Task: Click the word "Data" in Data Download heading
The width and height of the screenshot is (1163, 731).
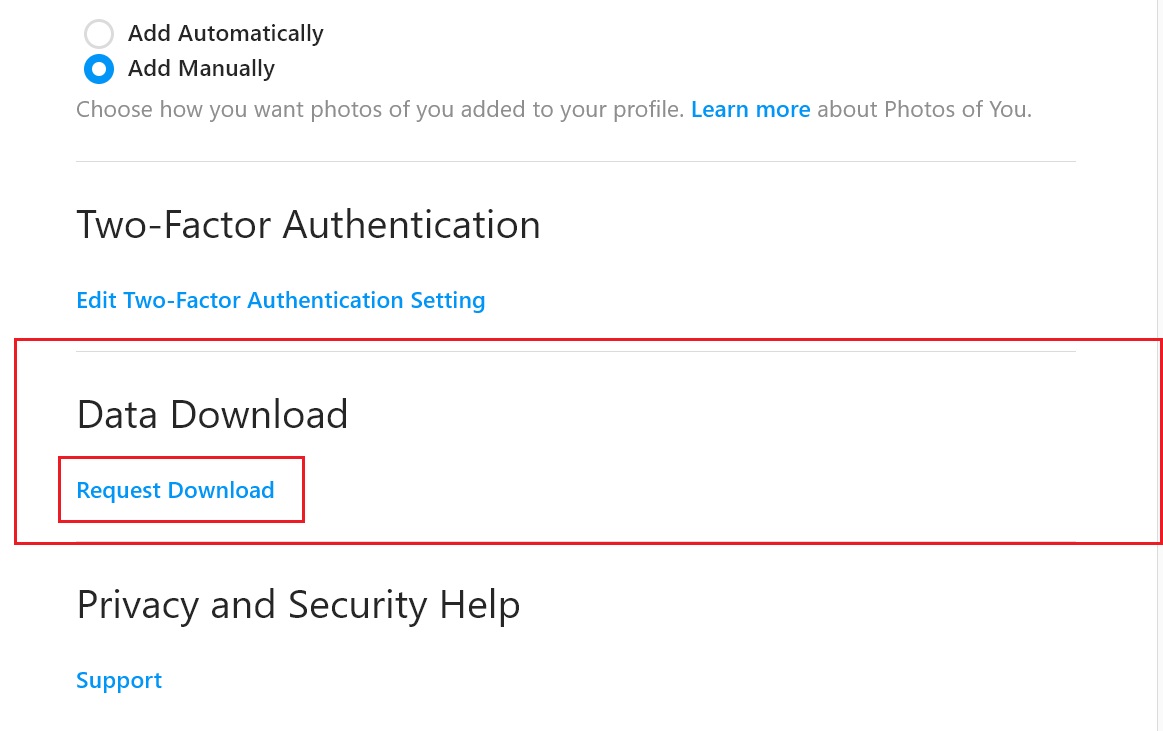Action: [114, 415]
